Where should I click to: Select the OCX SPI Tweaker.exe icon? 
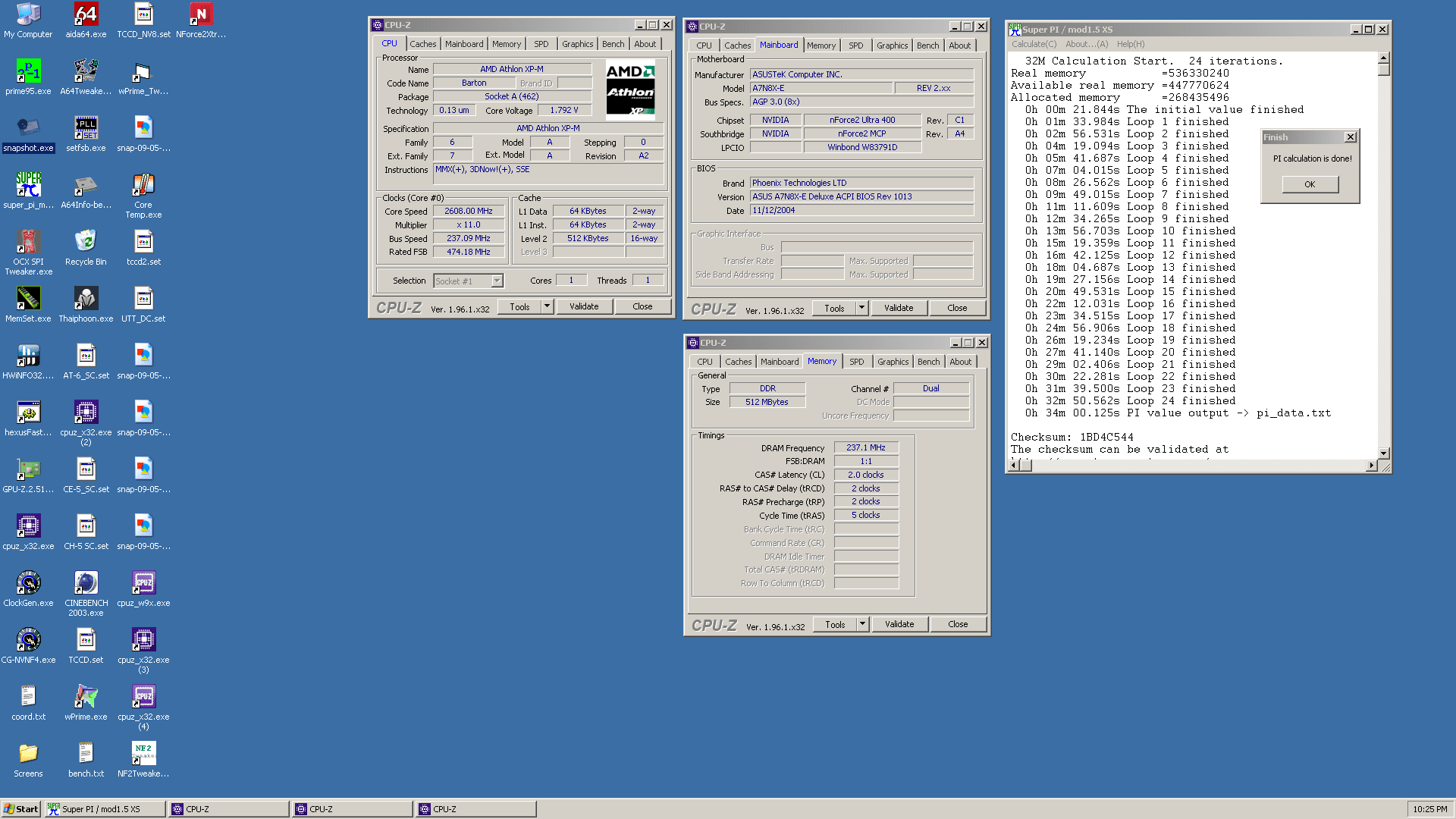click(x=28, y=253)
